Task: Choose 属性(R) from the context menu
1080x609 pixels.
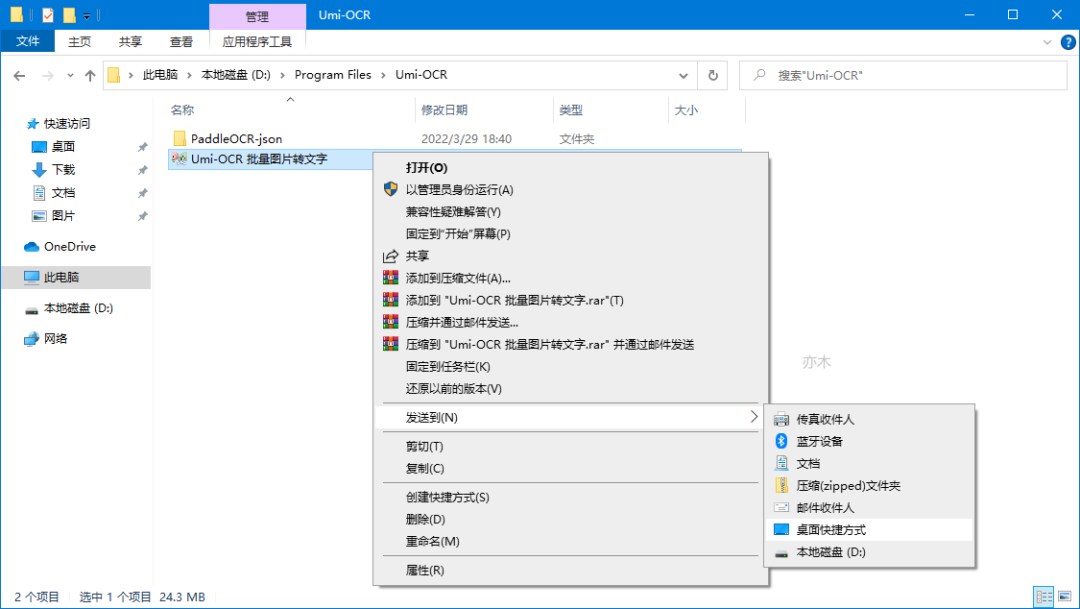Action: coord(425,570)
